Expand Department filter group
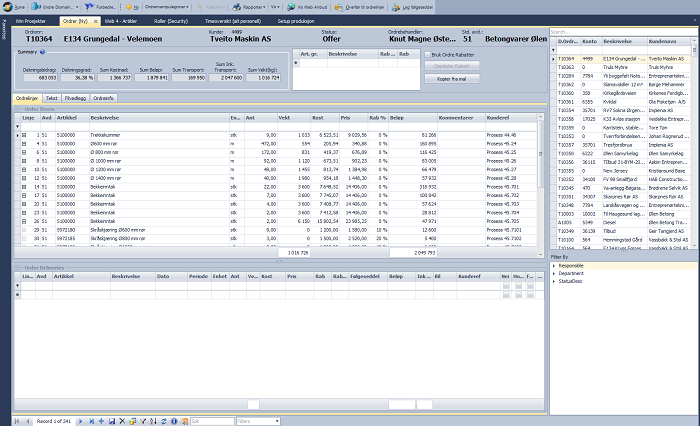Image resolution: width=700 pixels, height=426 pixels. point(554,274)
